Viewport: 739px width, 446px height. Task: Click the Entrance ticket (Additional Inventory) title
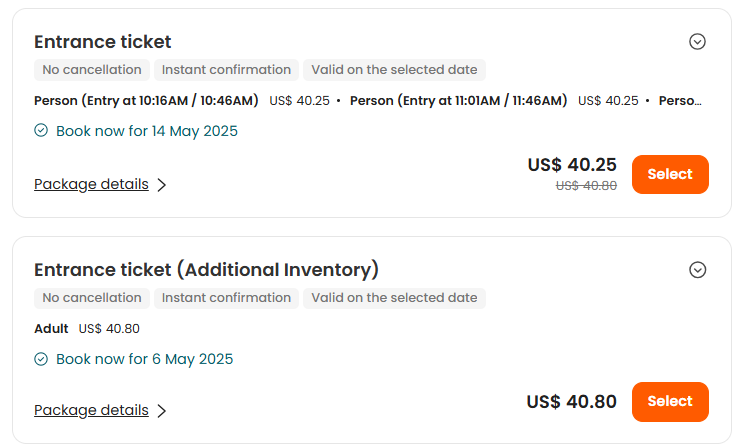pyautogui.click(x=206, y=270)
